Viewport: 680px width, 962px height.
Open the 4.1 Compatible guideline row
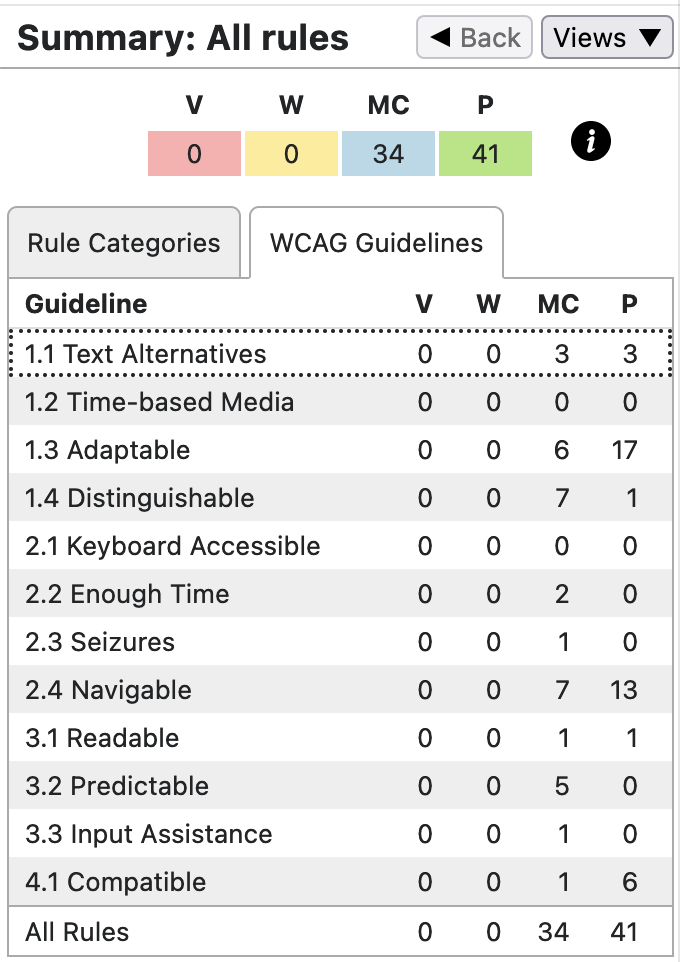click(116, 882)
